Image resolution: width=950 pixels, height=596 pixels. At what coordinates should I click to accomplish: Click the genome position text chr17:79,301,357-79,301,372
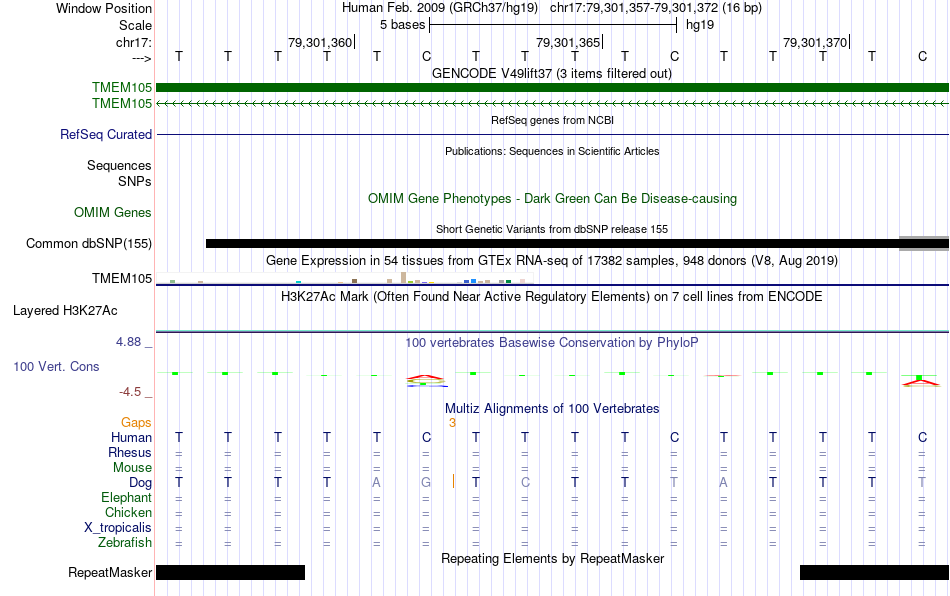(634, 8)
